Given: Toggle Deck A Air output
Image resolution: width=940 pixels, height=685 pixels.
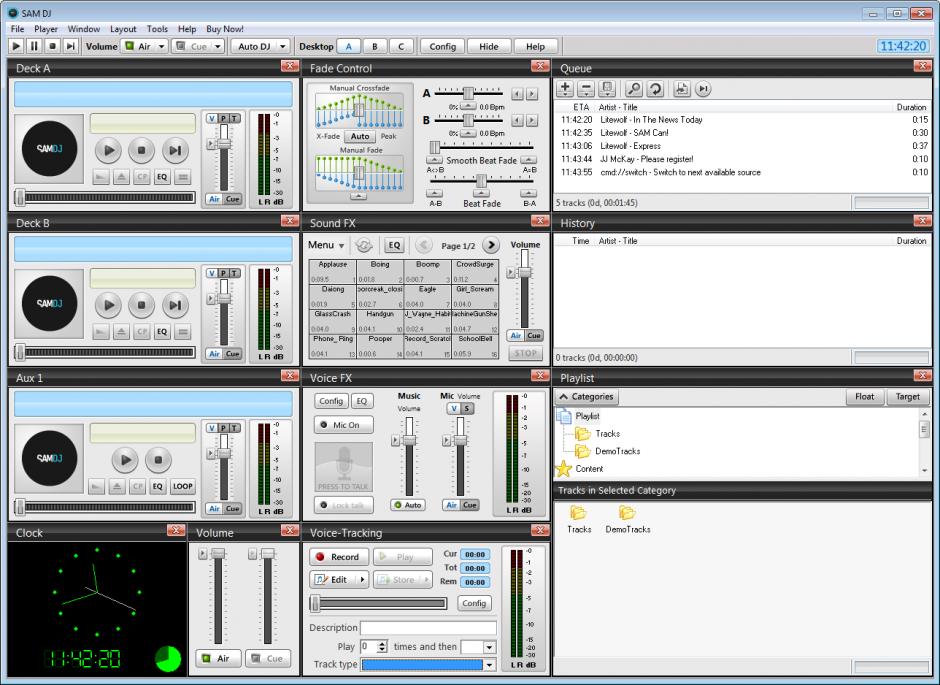Looking at the screenshot, I should tap(215, 199).
